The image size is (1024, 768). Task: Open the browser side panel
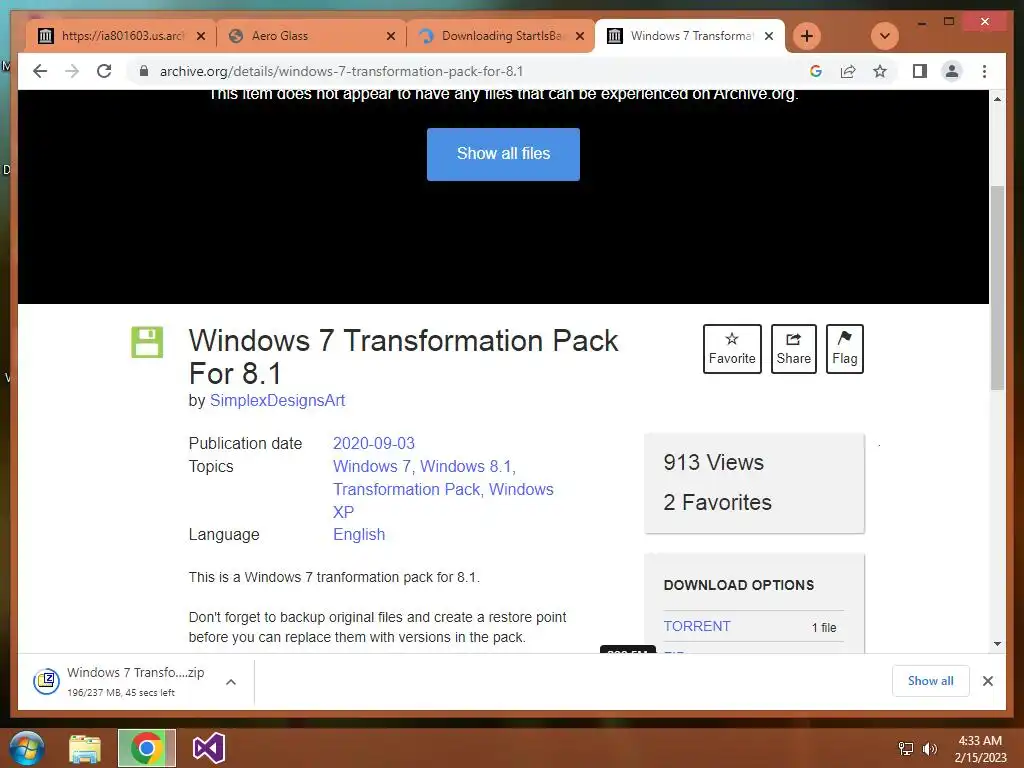click(920, 71)
